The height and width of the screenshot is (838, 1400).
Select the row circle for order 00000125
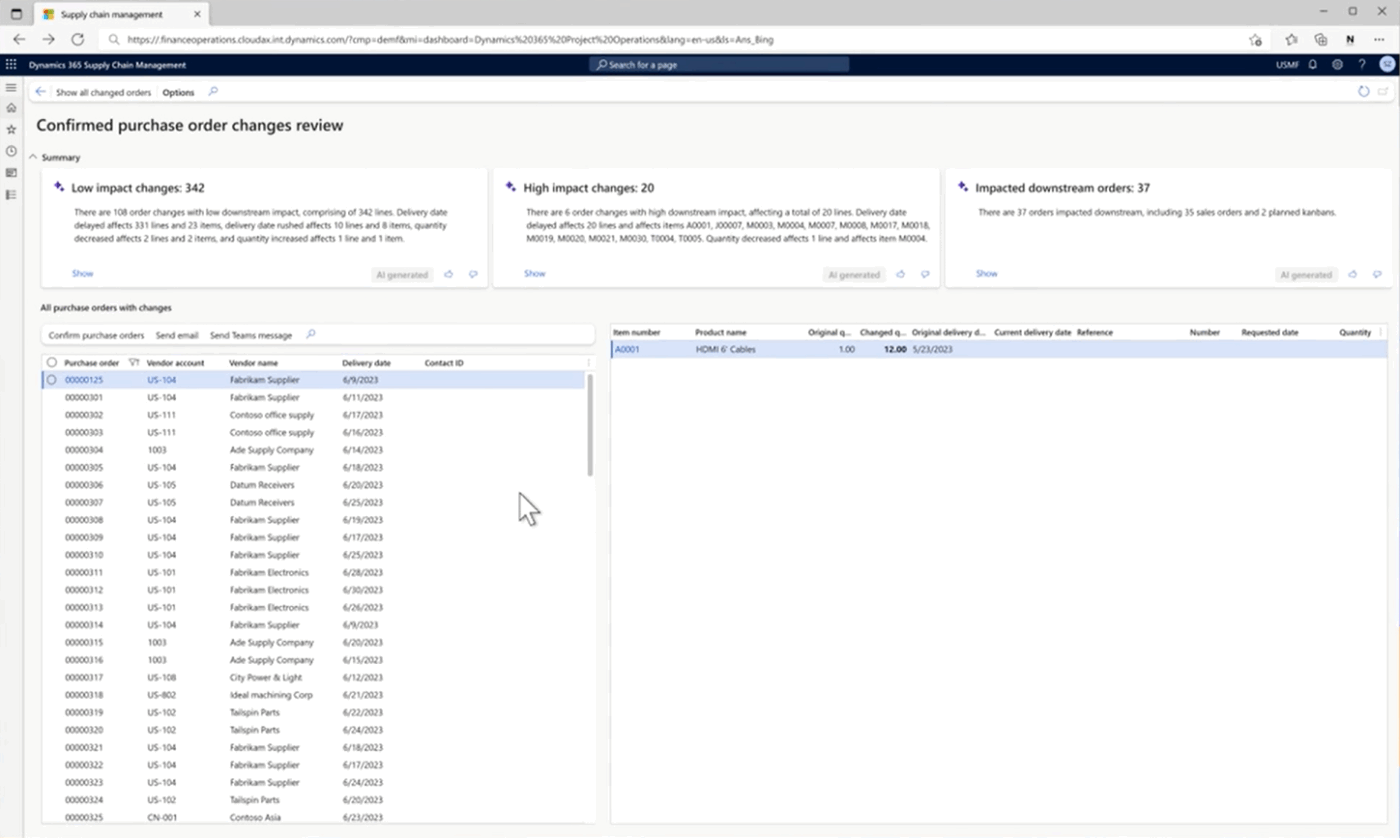pos(52,380)
